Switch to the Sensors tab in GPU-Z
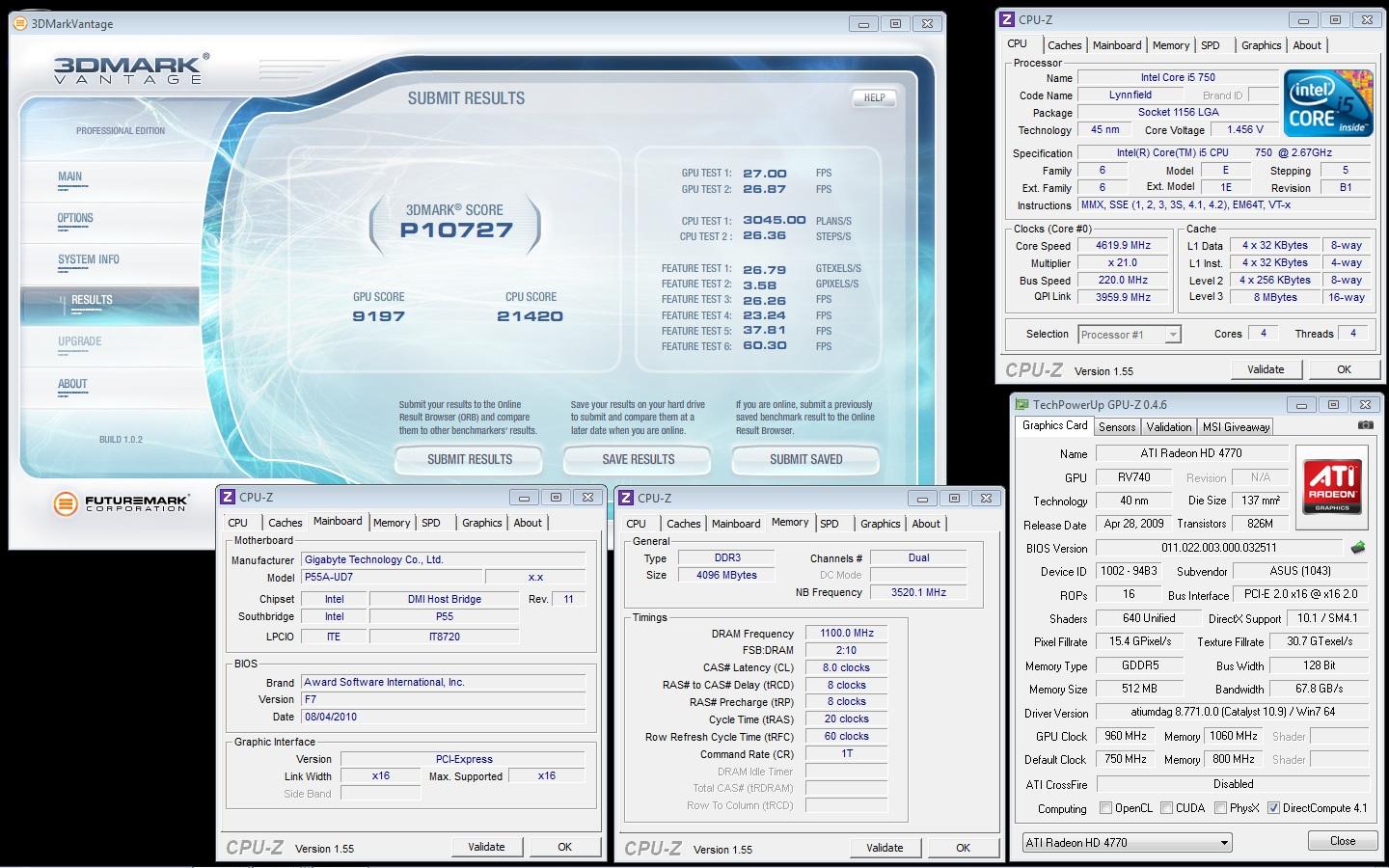This screenshot has width=1389, height=868. (x=1117, y=427)
